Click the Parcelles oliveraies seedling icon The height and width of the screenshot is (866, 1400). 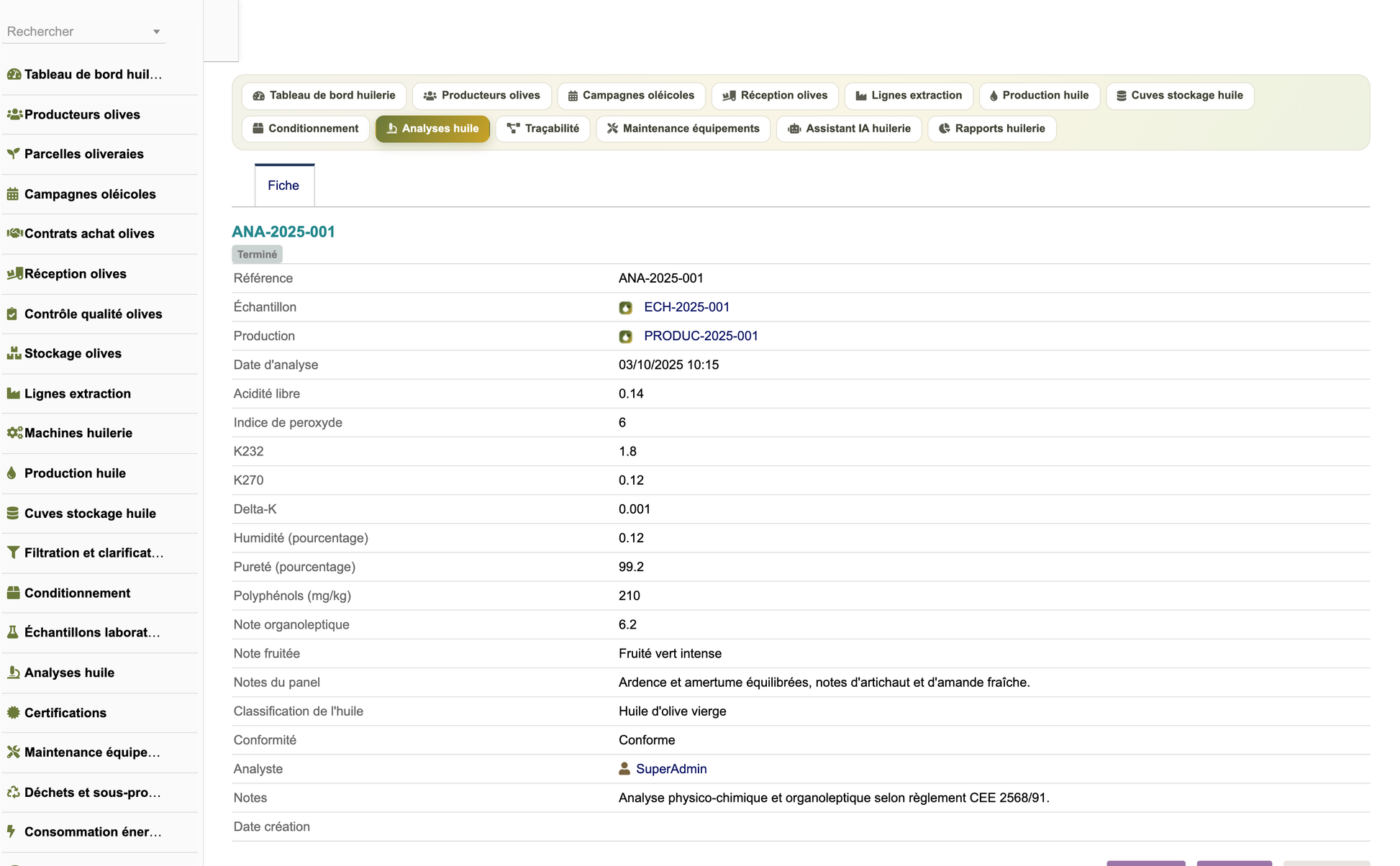click(13, 154)
